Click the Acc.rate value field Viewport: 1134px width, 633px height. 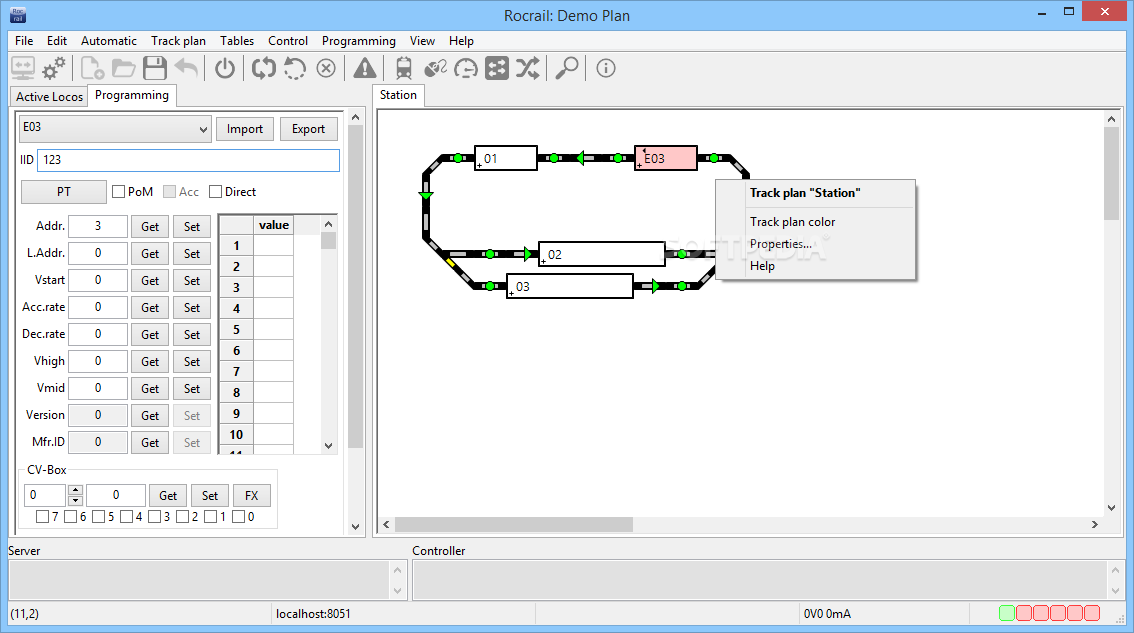[x=98, y=307]
